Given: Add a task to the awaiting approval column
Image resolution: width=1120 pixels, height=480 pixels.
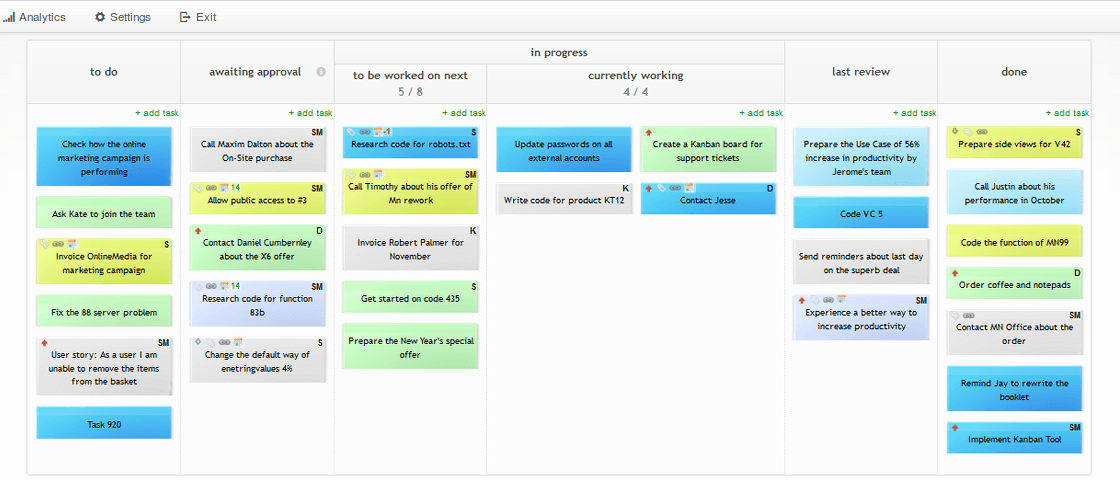Looking at the screenshot, I should pyautogui.click(x=310, y=113).
